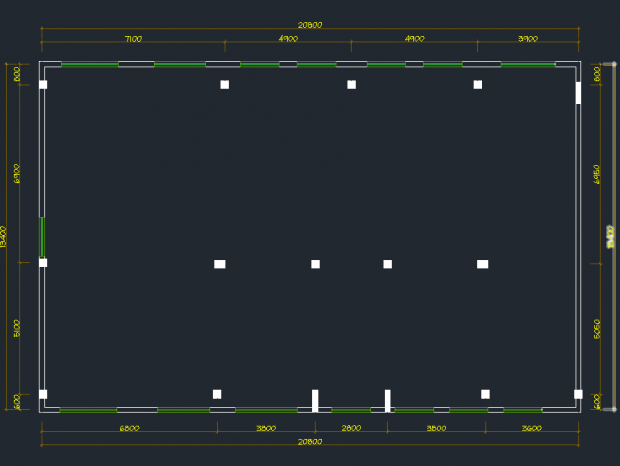The image size is (620, 466).
Task: Click the rightmost green window on top wall
Action: point(527,64)
